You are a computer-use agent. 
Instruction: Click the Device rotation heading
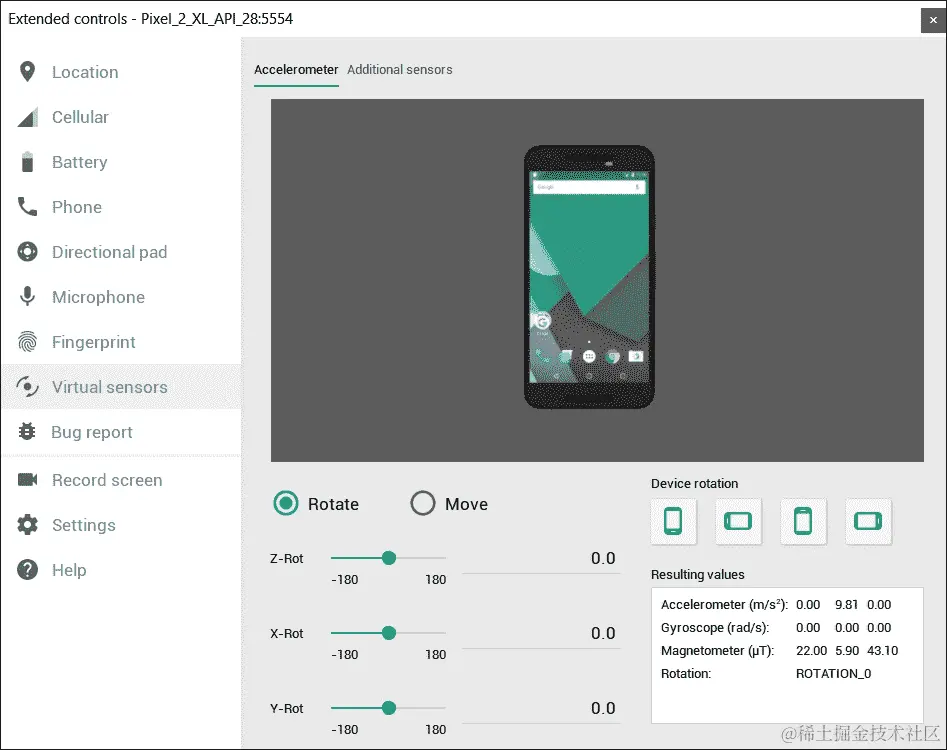(x=695, y=484)
